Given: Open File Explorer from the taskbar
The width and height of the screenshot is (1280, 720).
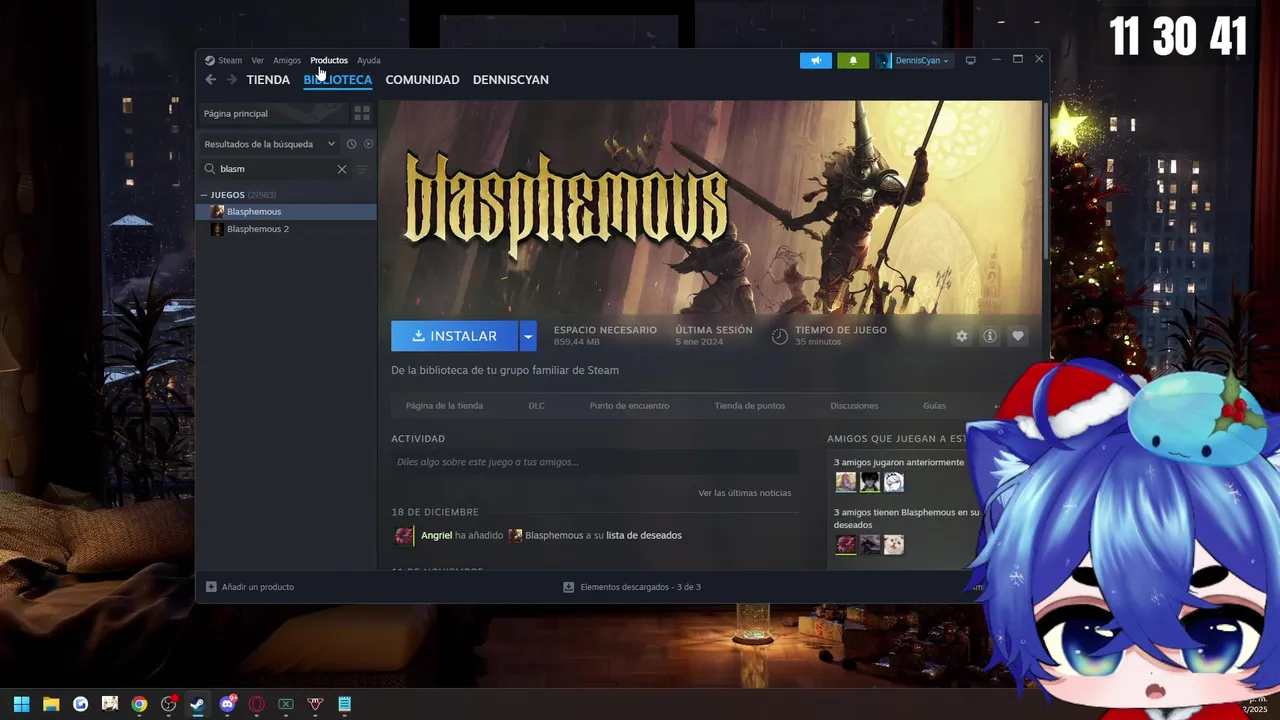Looking at the screenshot, I should (51, 704).
